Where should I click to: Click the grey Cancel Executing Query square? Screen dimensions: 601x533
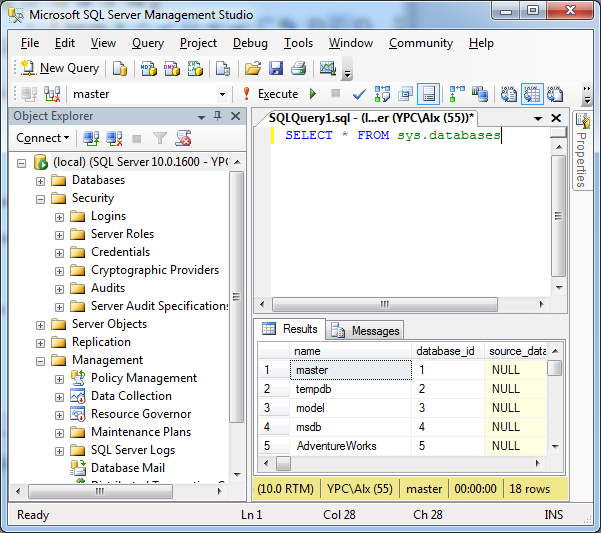click(335, 93)
